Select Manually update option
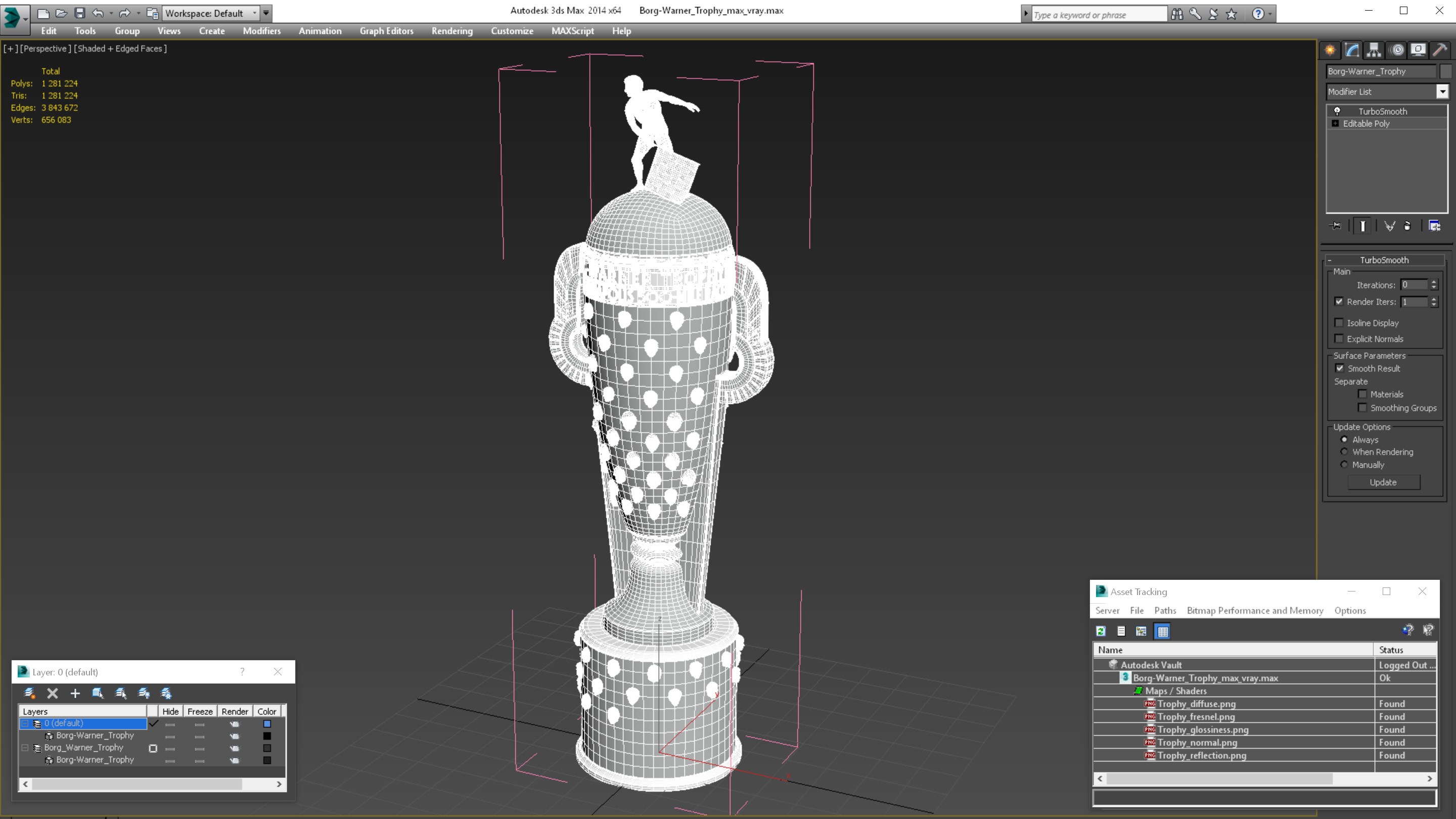 click(x=1345, y=465)
